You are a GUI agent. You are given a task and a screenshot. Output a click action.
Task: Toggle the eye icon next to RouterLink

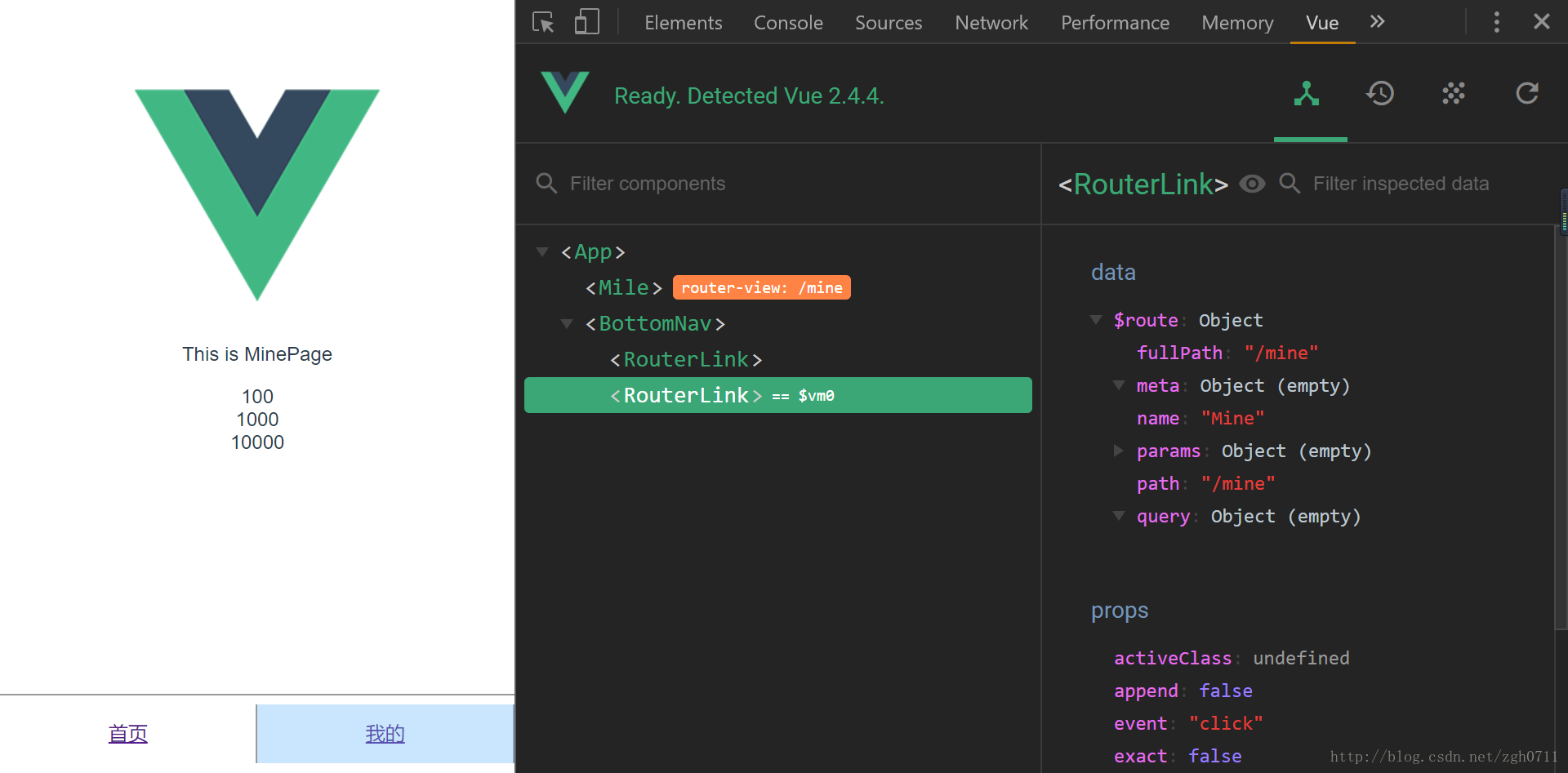coord(1252,184)
